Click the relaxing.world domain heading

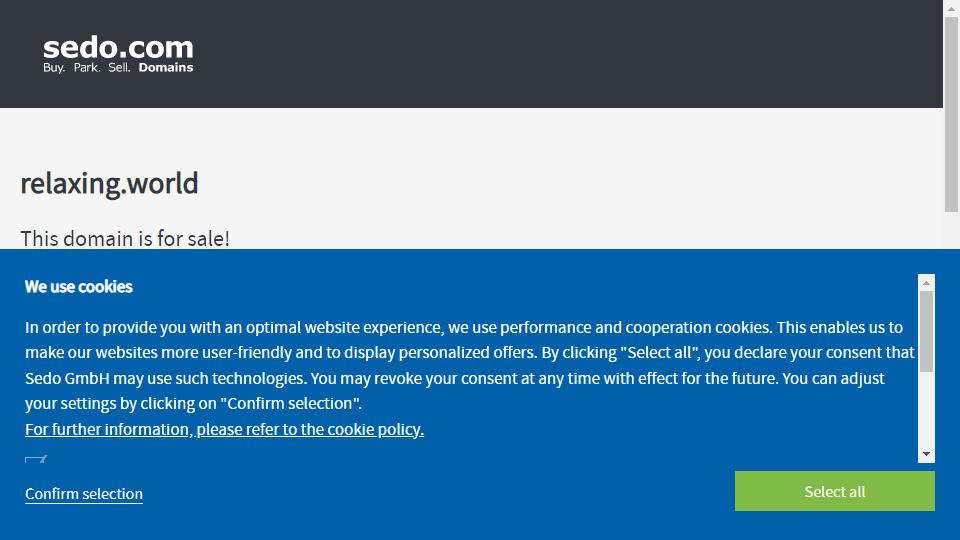click(x=110, y=183)
